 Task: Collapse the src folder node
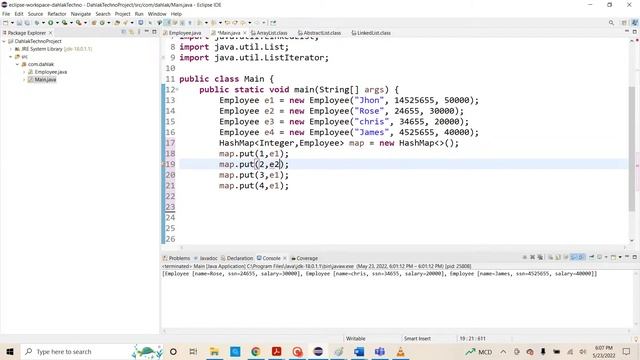click(11, 57)
